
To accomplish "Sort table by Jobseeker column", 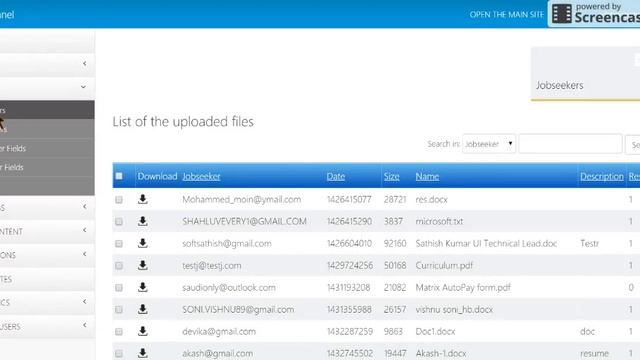I will pos(201,176).
